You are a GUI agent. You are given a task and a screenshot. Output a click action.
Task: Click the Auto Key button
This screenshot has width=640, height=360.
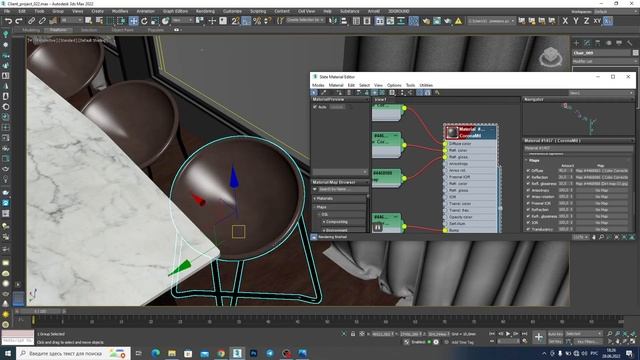[556, 334]
